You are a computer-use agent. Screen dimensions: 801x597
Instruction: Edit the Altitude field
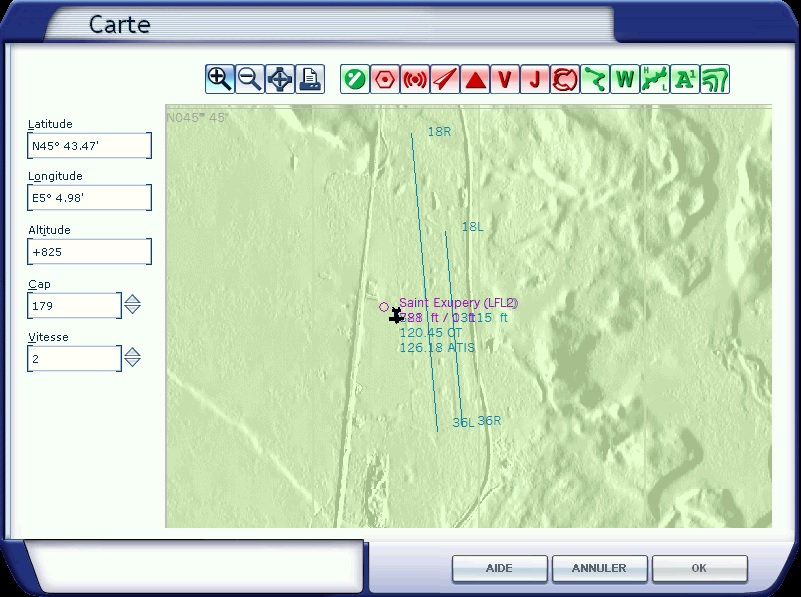click(x=89, y=251)
